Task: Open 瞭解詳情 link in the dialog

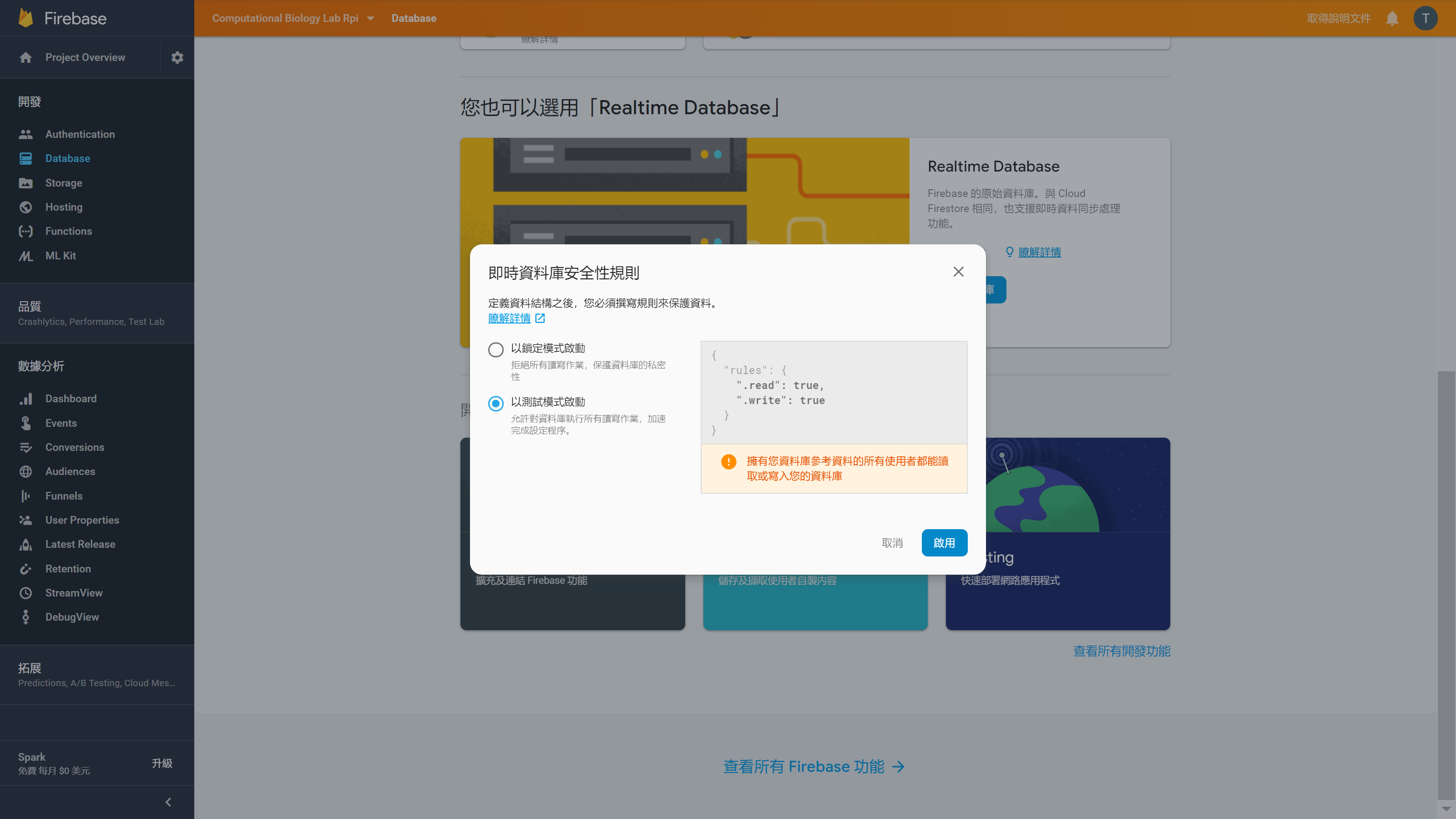Action: point(509,319)
